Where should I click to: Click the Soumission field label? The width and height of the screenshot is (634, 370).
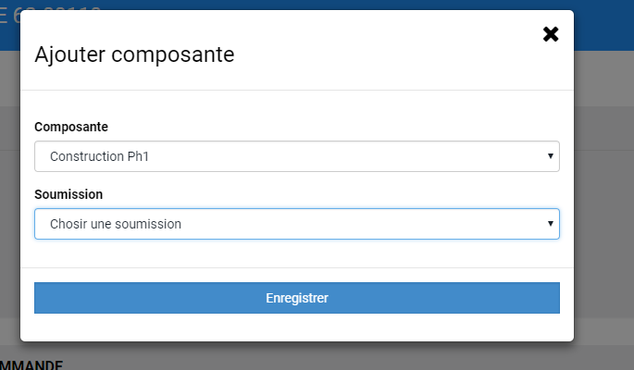pyautogui.click(x=68, y=195)
